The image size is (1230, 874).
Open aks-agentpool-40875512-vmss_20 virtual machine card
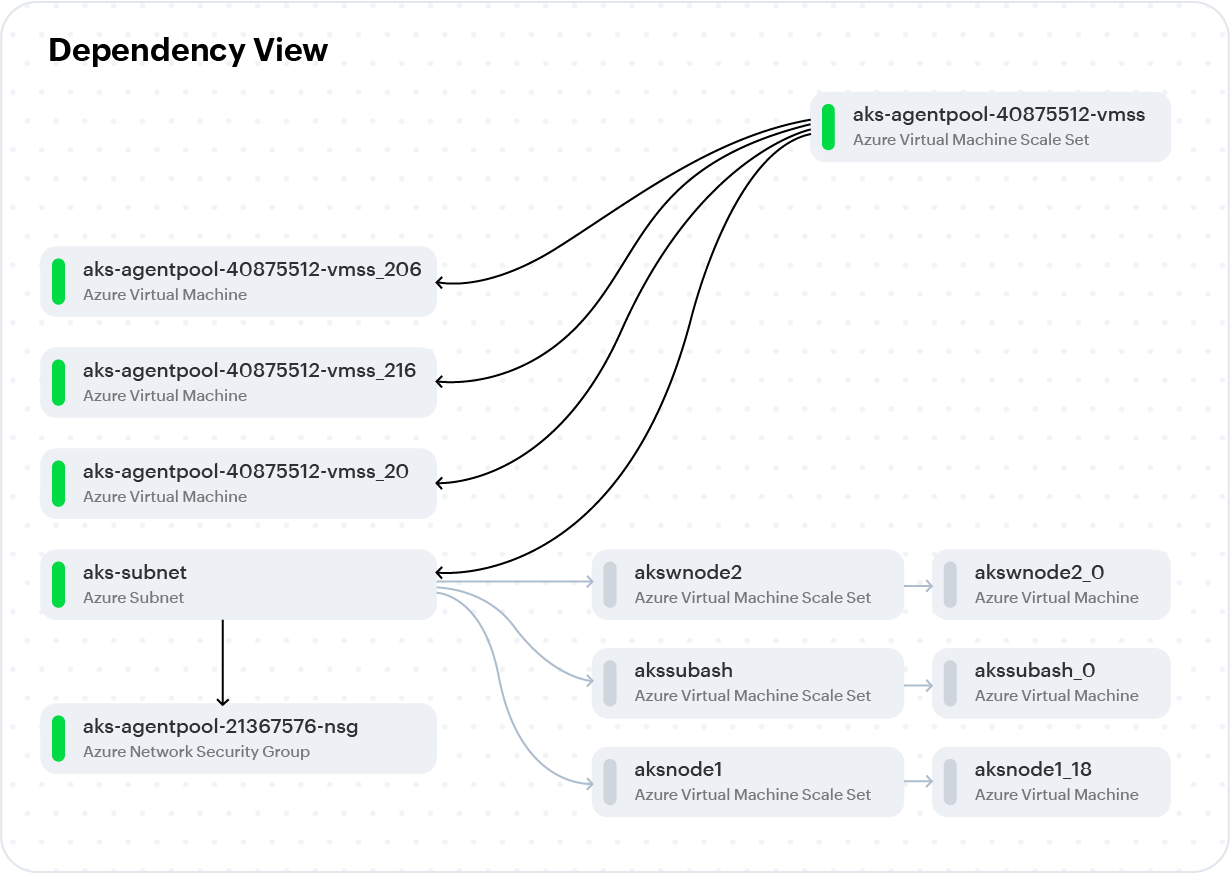click(x=238, y=484)
